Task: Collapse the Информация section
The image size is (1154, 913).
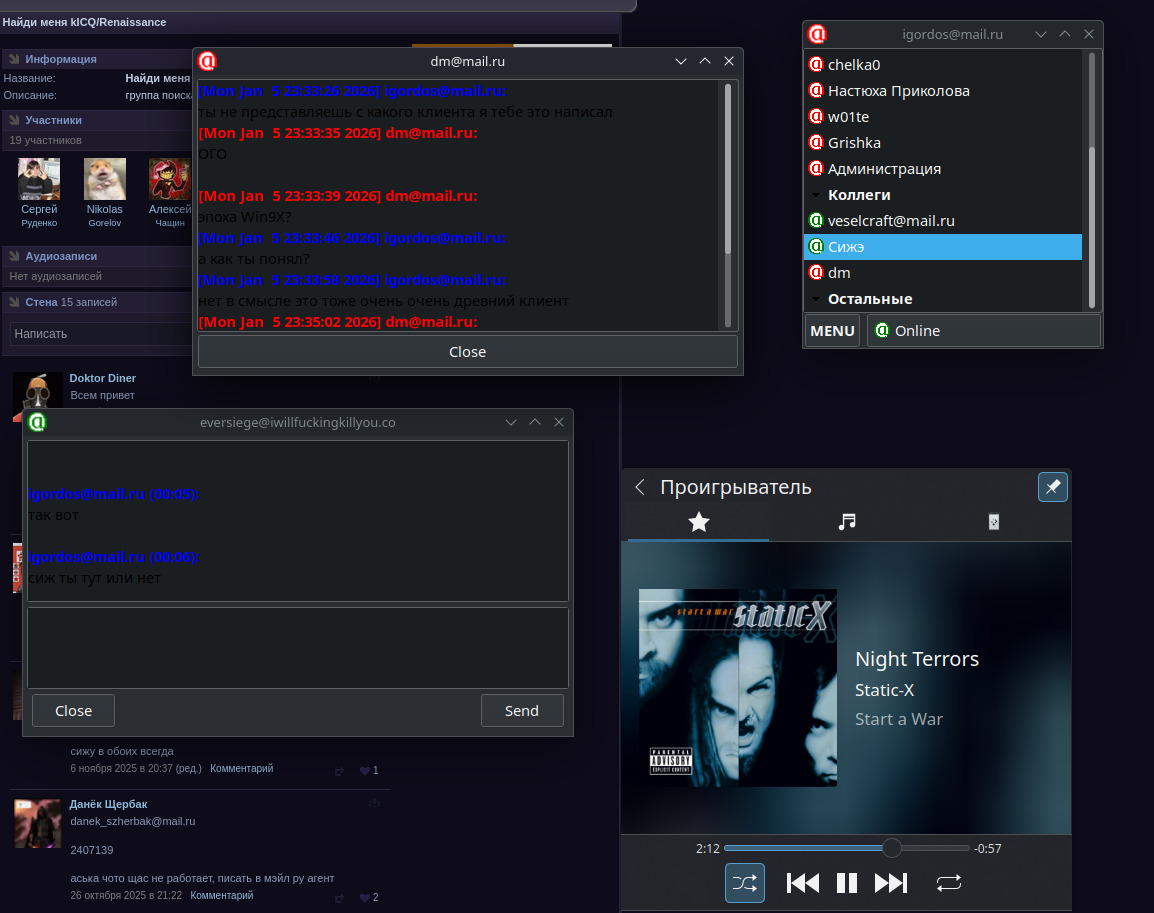Action: click(14, 59)
